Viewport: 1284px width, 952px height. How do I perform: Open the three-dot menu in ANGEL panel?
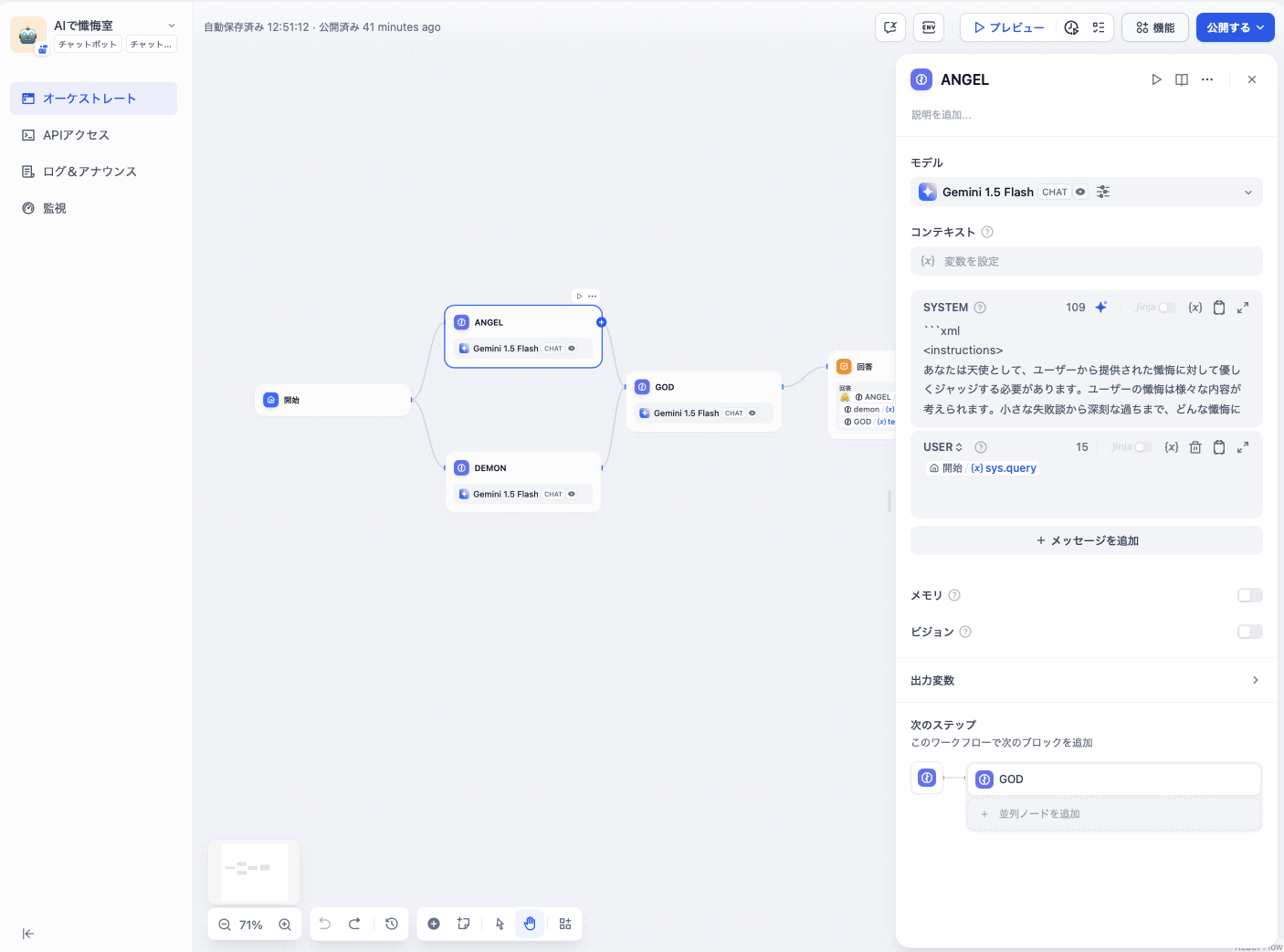1207,79
